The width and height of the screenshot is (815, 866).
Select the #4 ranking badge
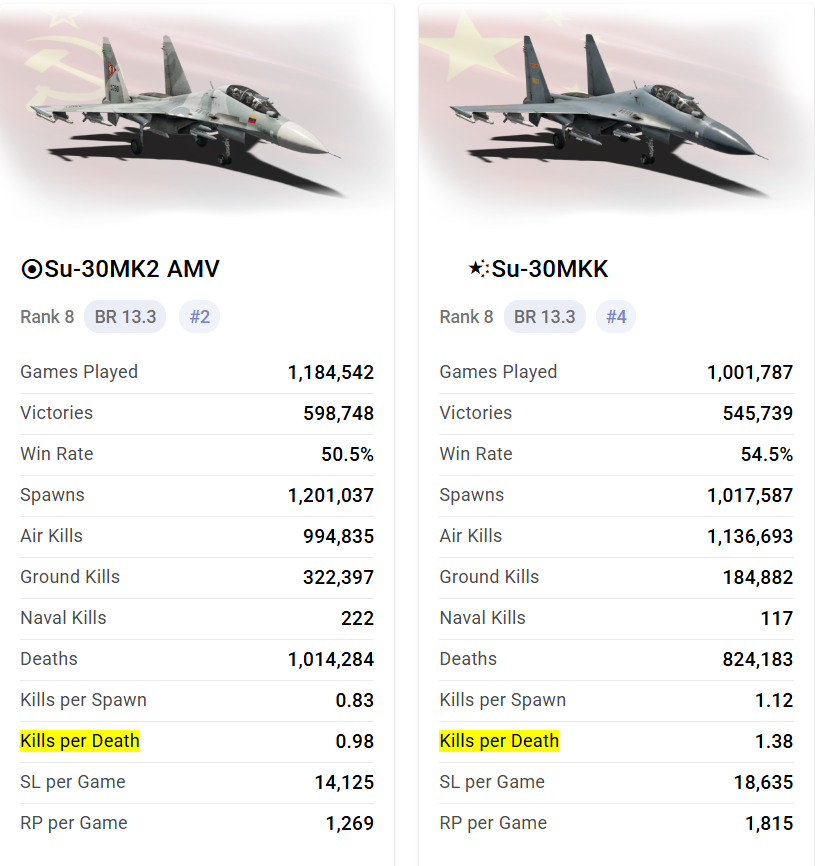(x=616, y=317)
